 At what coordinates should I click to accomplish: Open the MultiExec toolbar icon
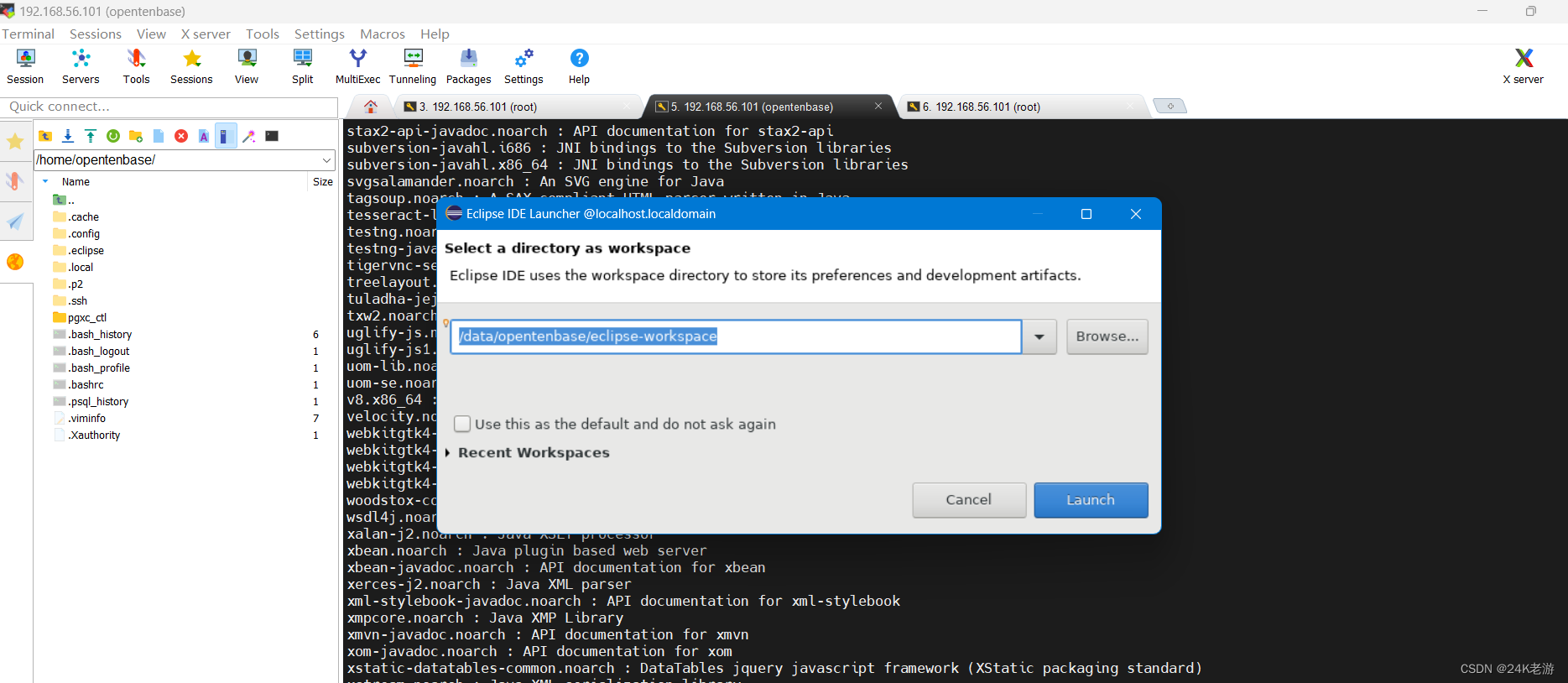click(357, 66)
